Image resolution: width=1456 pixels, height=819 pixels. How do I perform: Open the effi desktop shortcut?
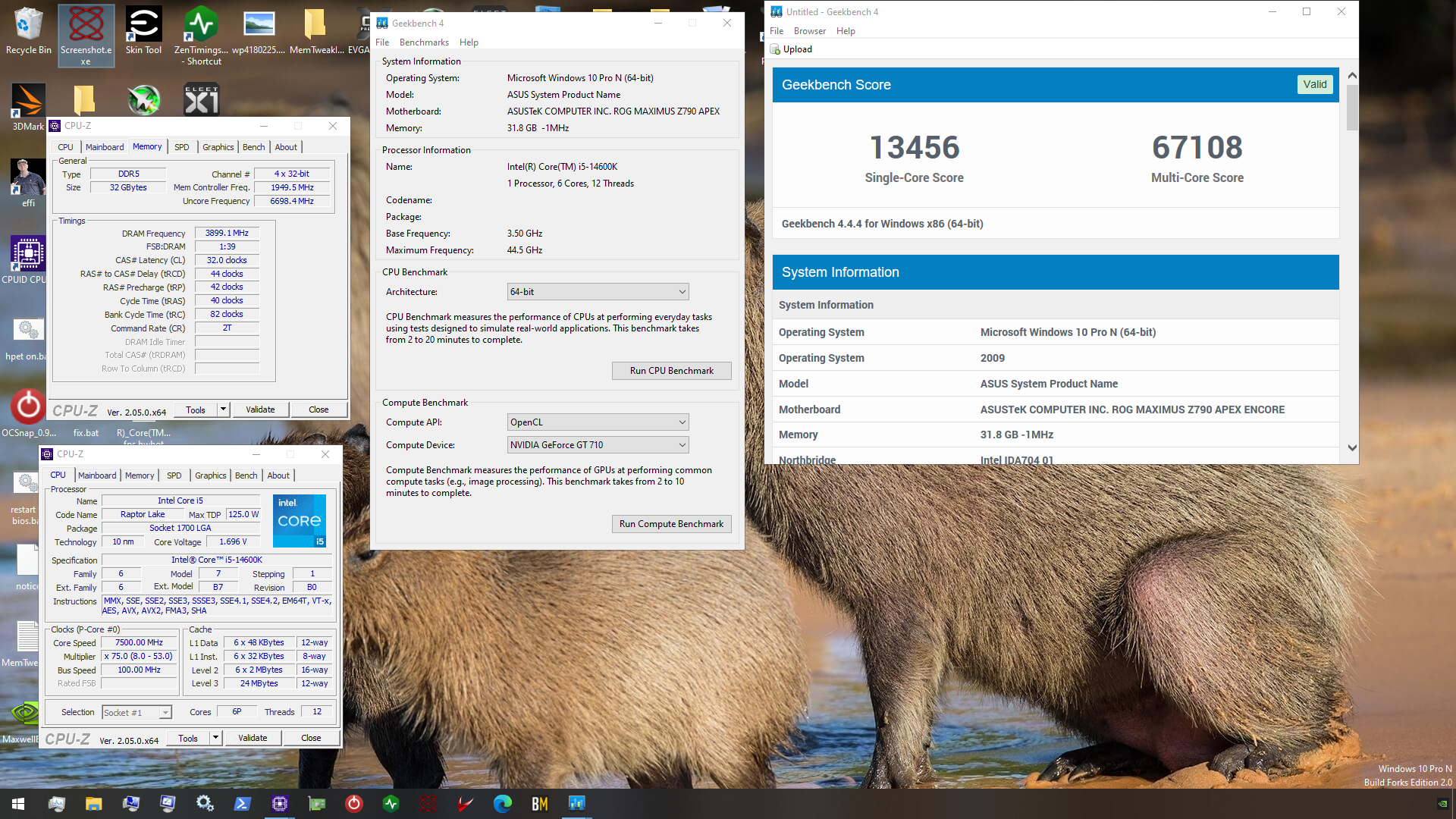28,183
